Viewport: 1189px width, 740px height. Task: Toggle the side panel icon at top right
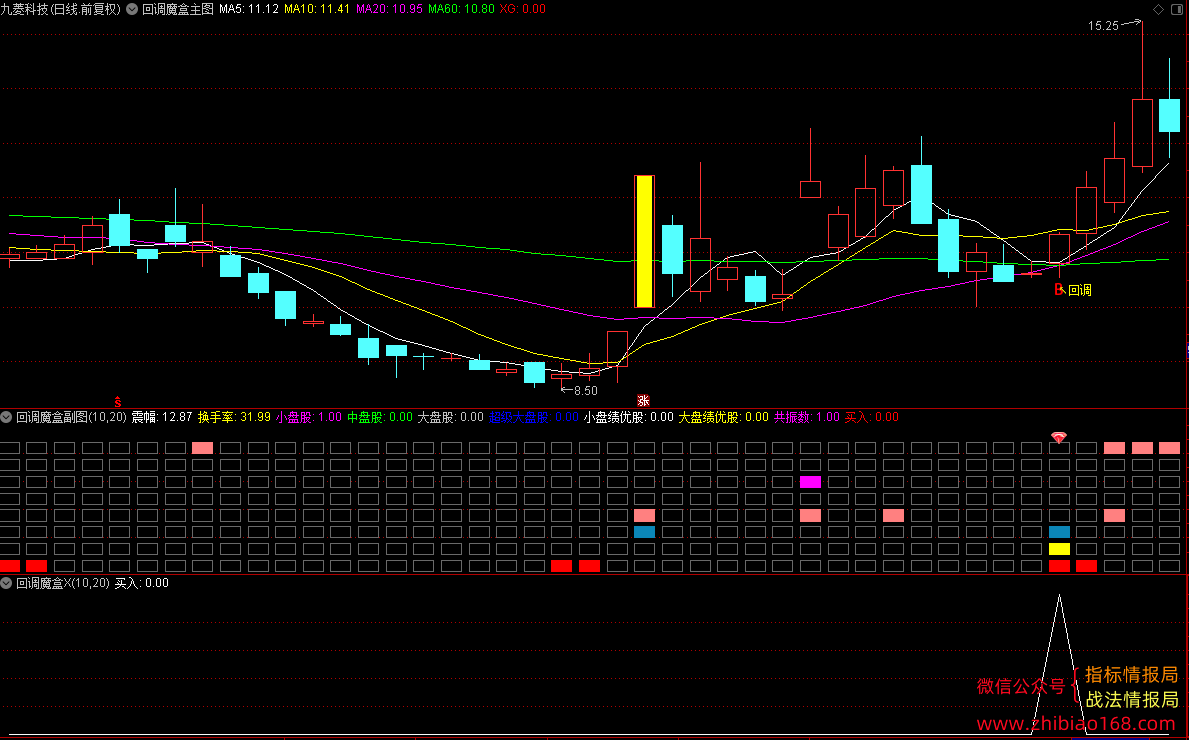pyautogui.click(x=1178, y=9)
